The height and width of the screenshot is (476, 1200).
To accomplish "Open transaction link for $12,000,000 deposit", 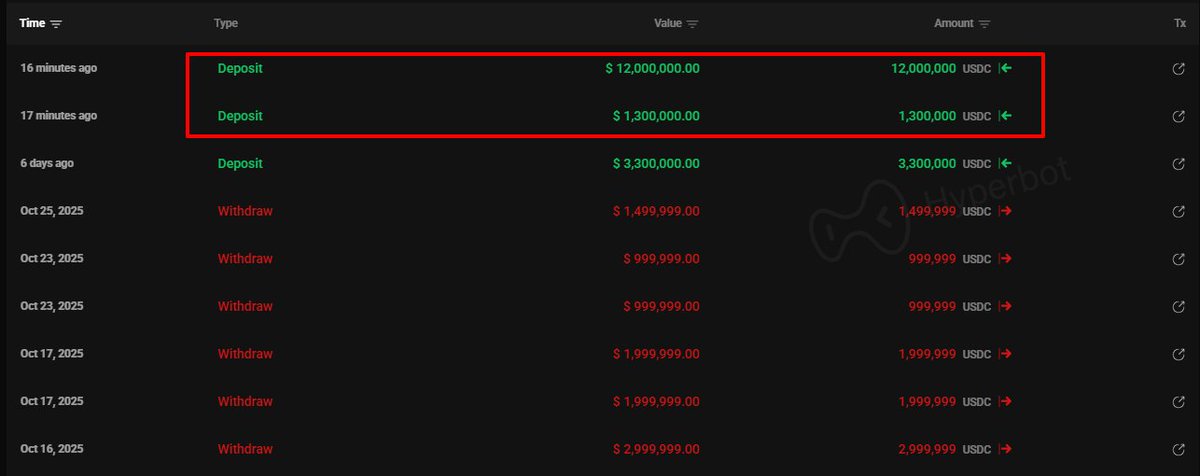I will pos(1178,68).
